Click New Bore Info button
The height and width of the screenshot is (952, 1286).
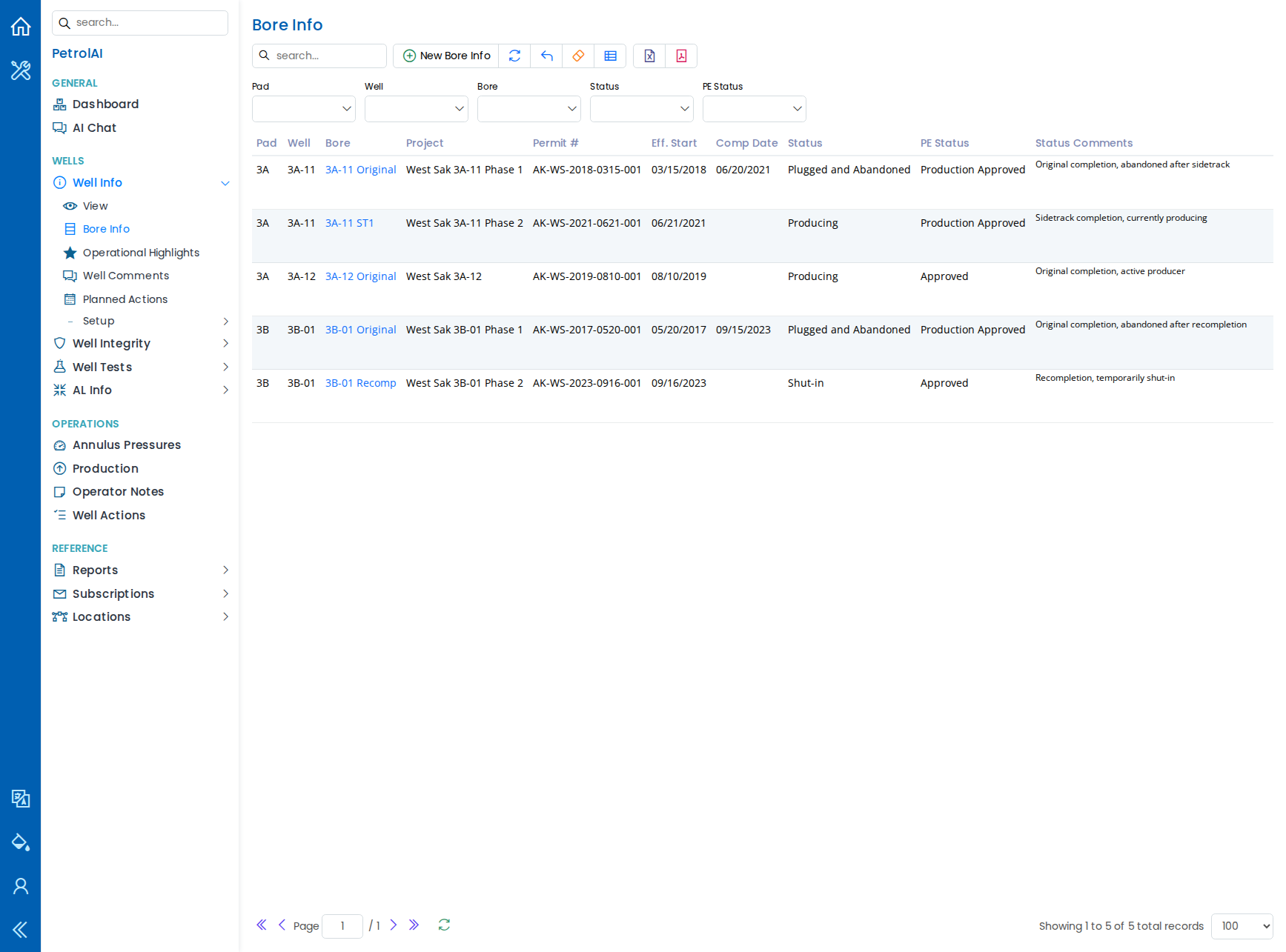point(446,56)
